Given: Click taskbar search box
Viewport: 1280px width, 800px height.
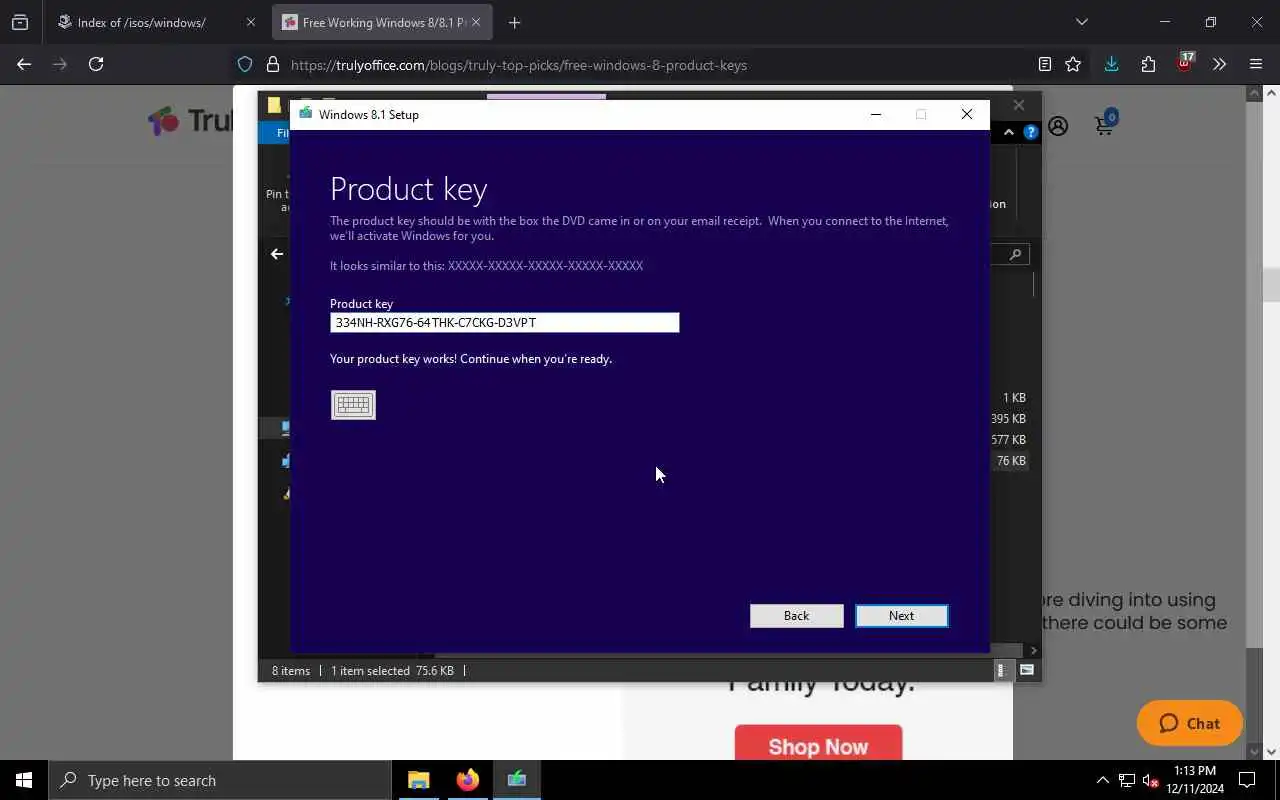Looking at the screenshot, I should pos(220,780).
